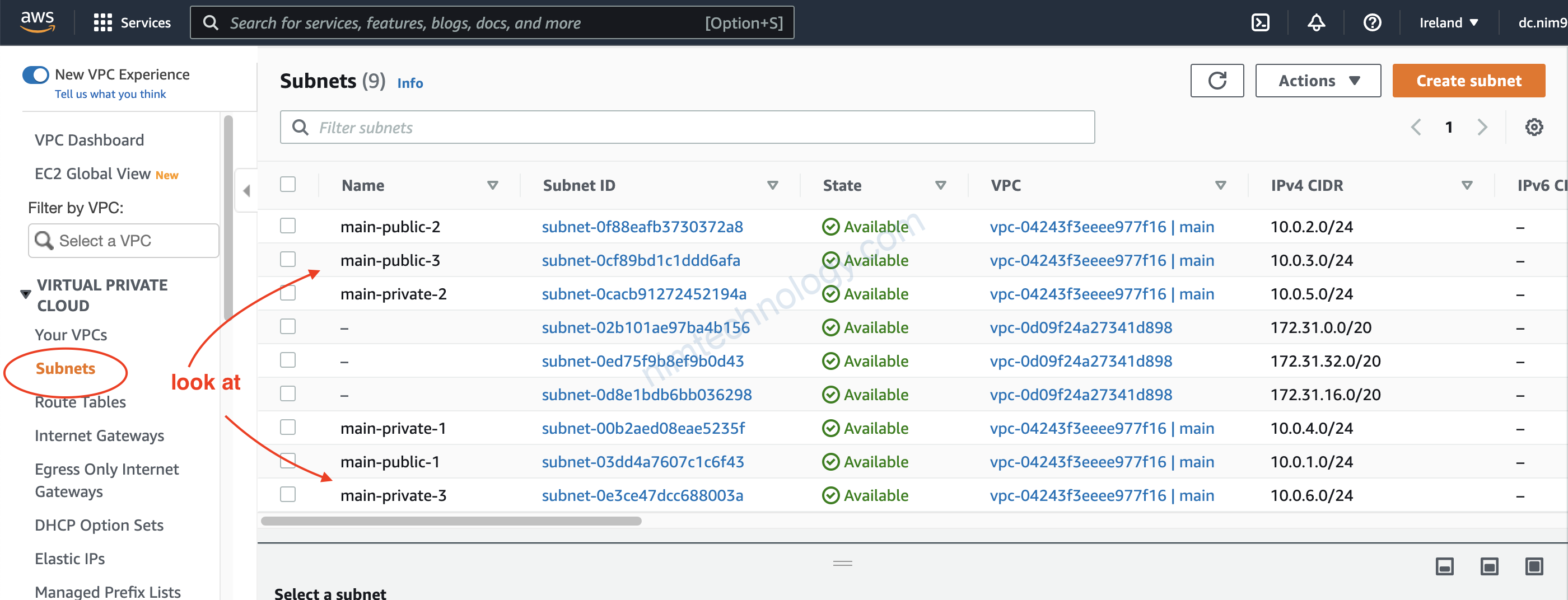Open the Select a VPC filter box
Screen dimensions: 1568x600
coord(124,240)
